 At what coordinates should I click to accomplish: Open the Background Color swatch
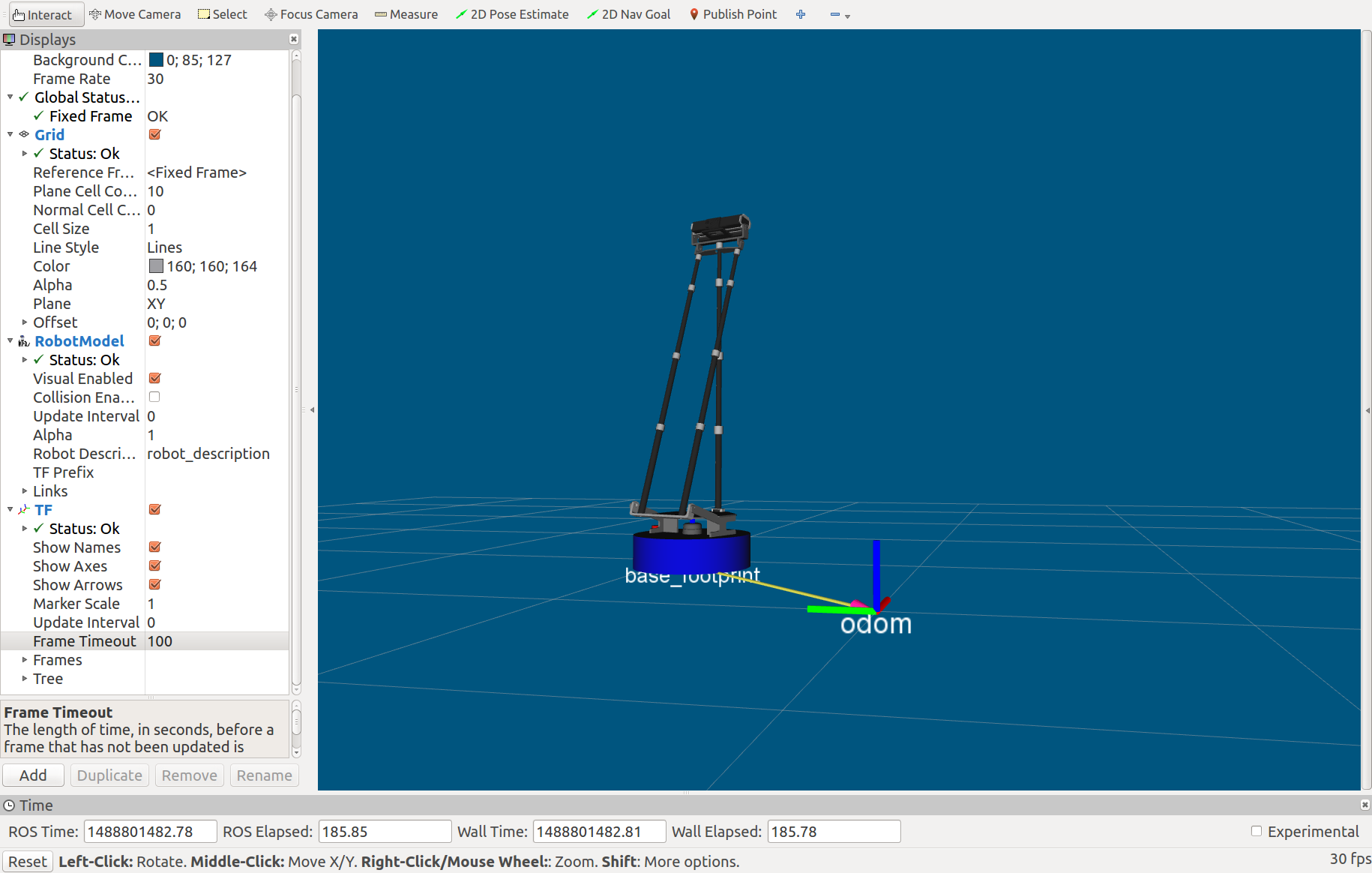(156, 60)
